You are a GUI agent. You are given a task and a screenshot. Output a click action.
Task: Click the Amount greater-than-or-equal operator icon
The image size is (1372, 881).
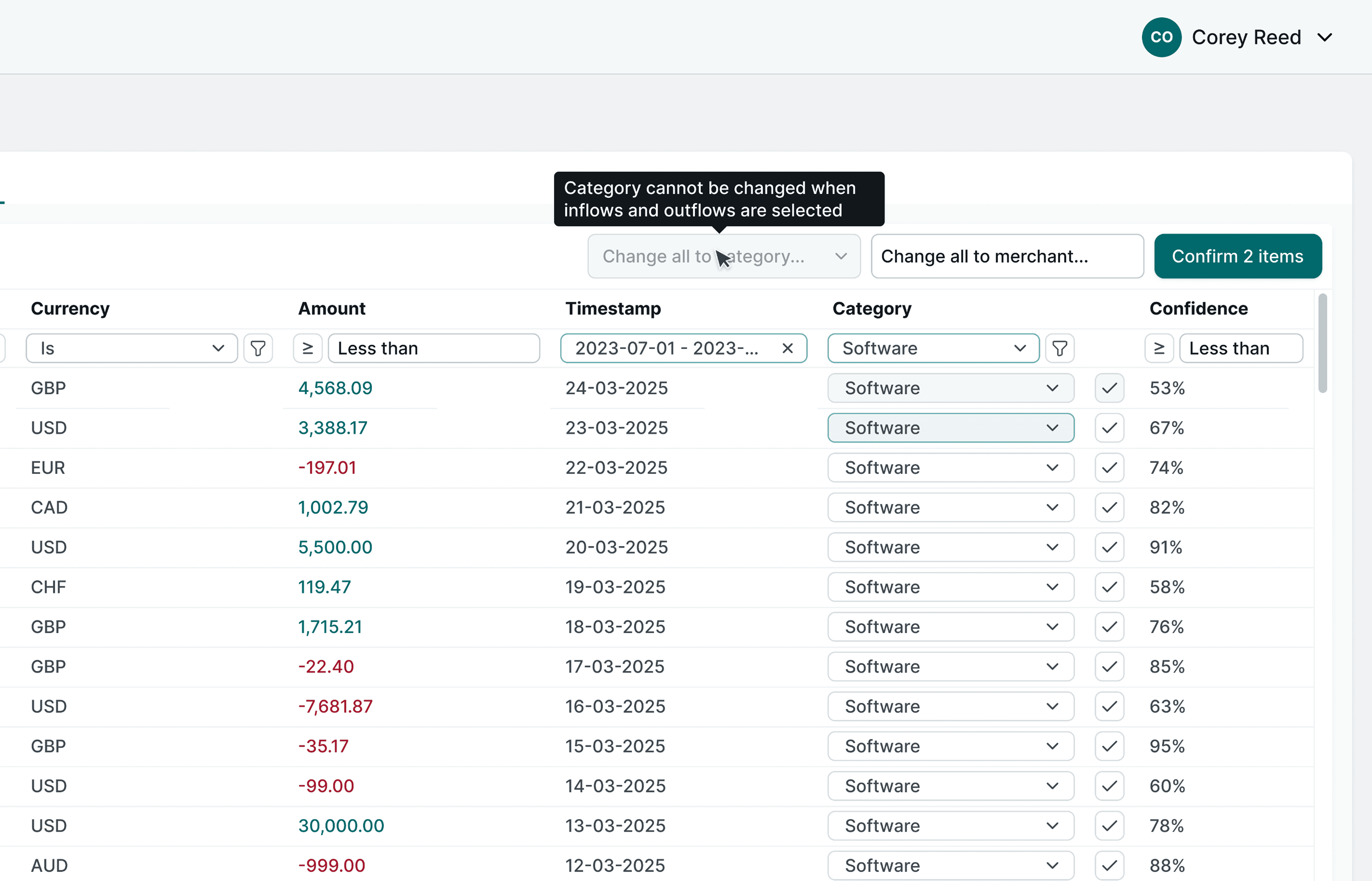[308, 348]
